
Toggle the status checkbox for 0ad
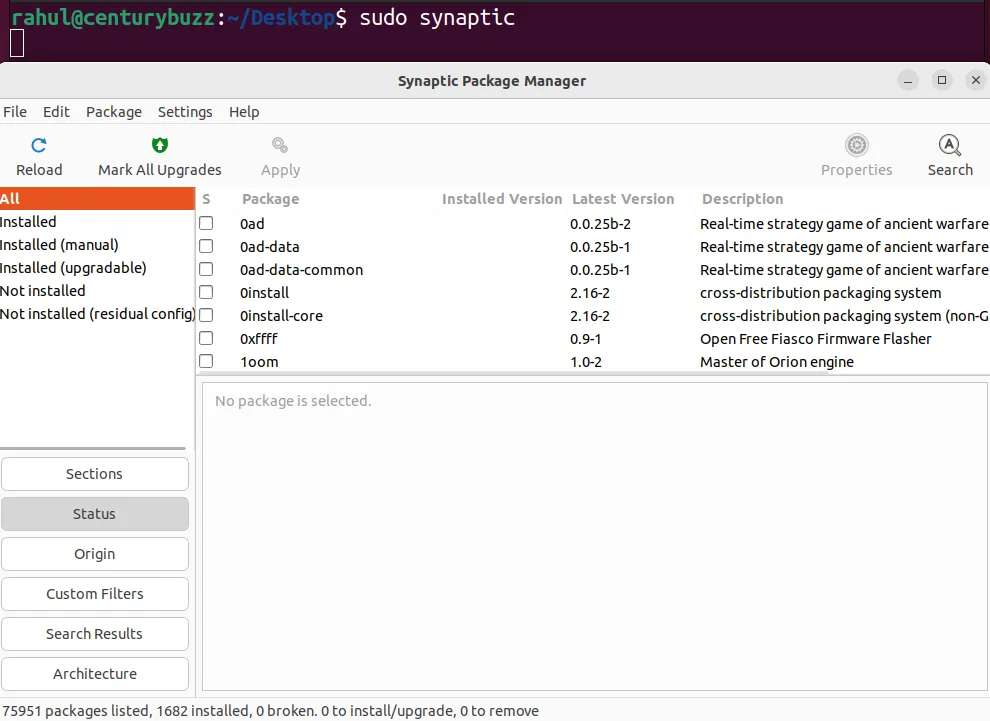click(206, 223)
